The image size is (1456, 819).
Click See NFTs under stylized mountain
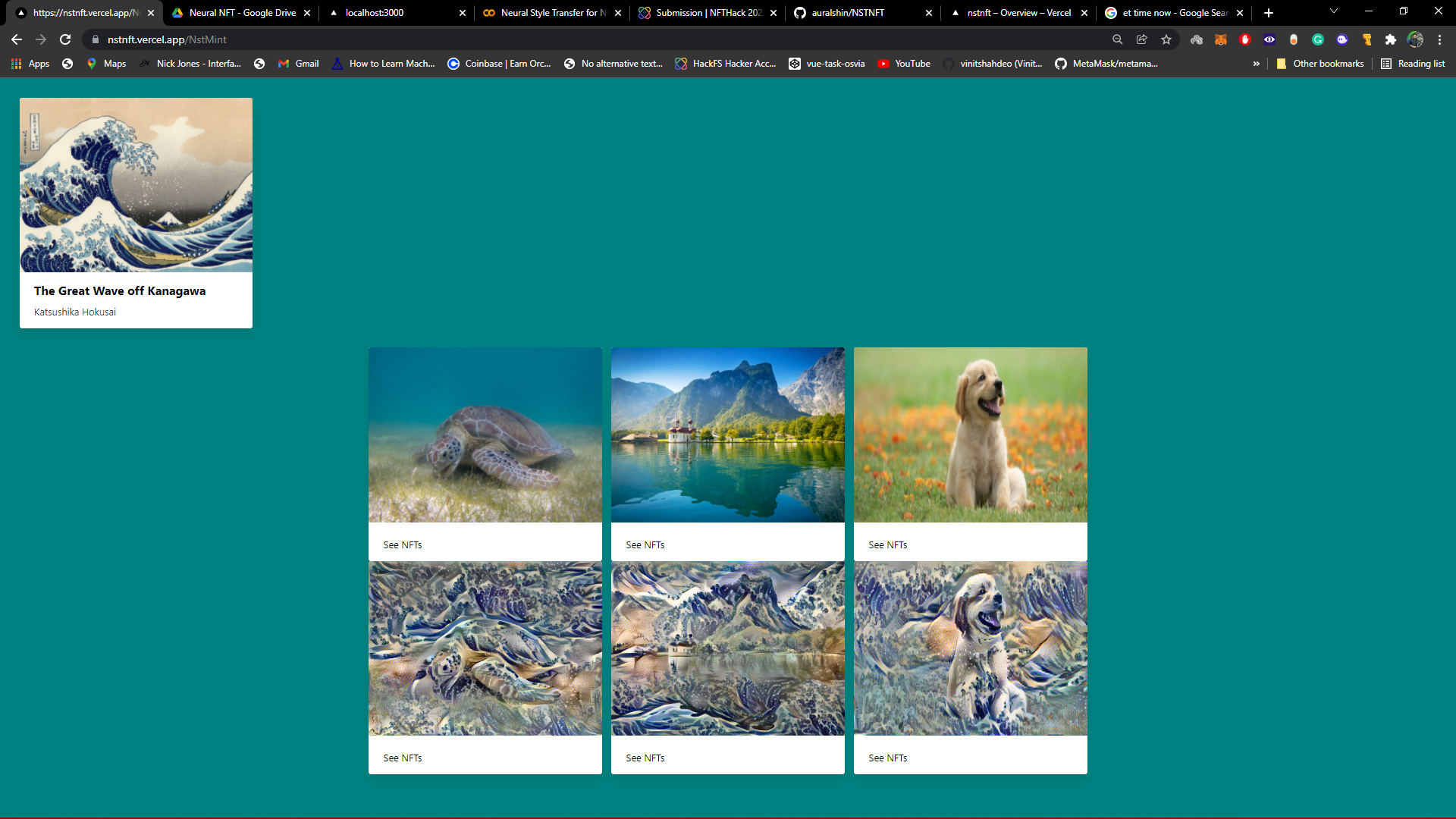645,758
